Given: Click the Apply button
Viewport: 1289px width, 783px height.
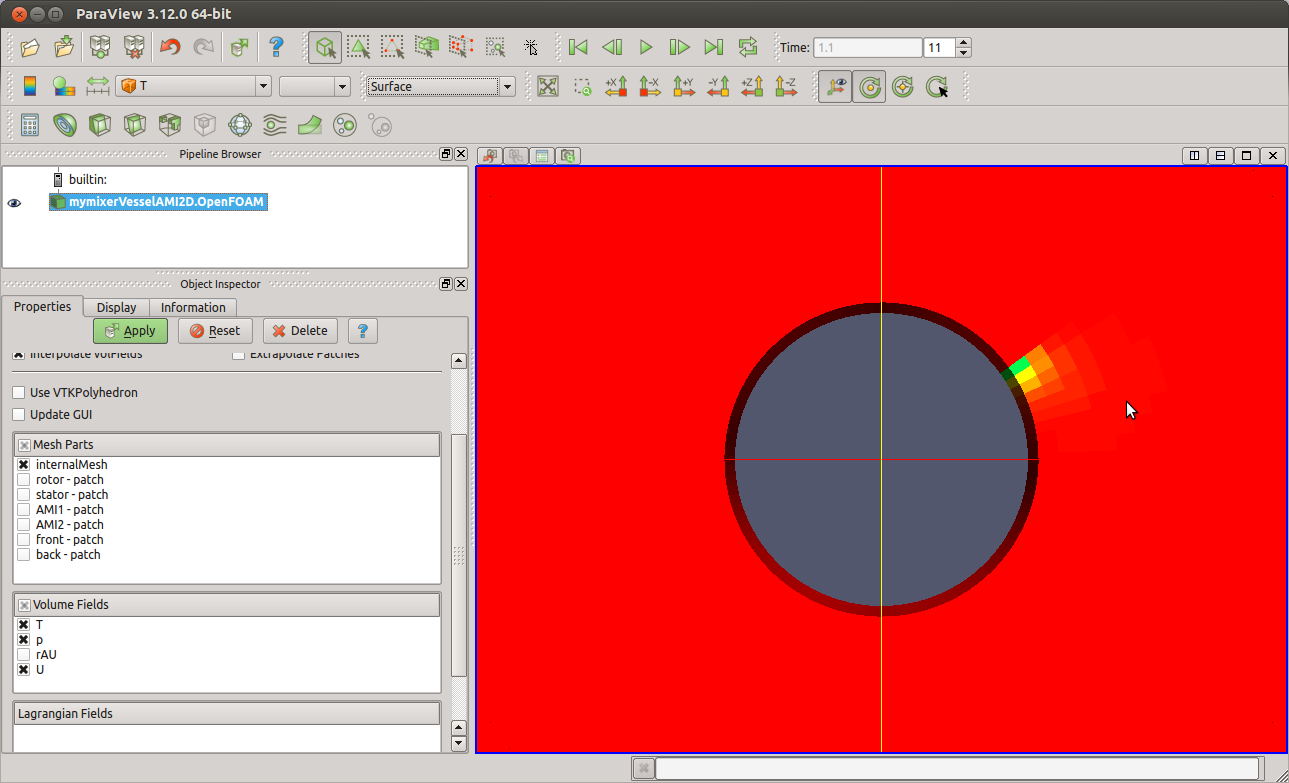Looking at the screenshot, I should [130, 331].
